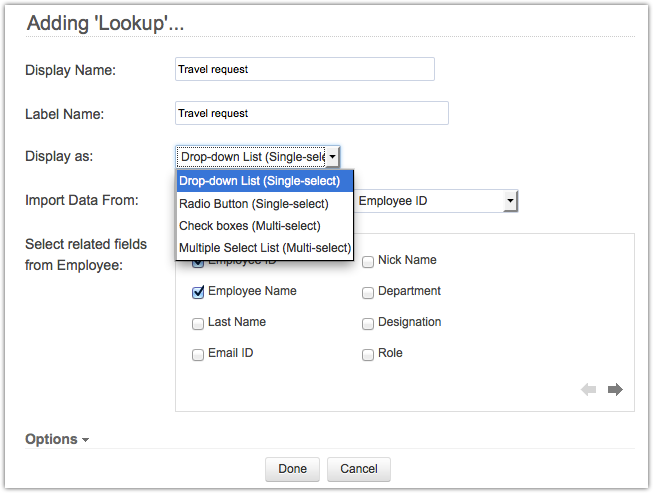The width and height of the screenshot is (653, 493).
Task: Focus the Label Name input field
Action: click(x=311, y=113)
